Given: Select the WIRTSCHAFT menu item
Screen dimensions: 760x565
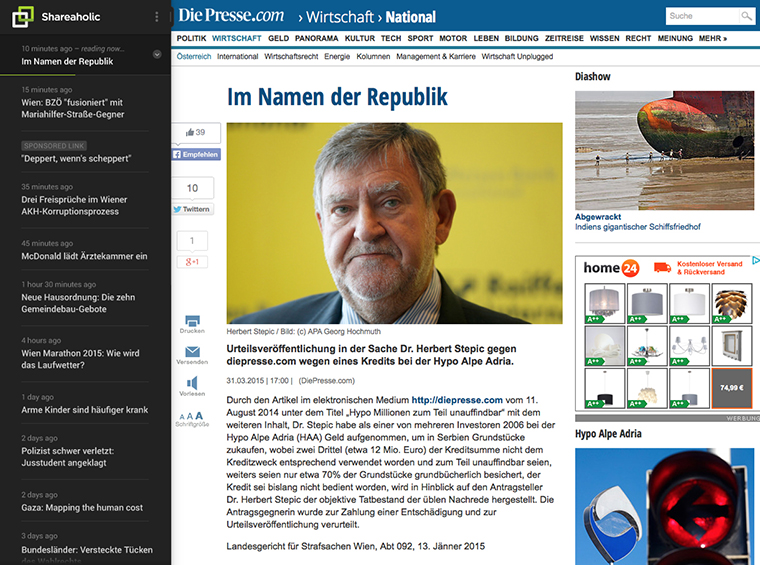Looking at the screenshot, I should [237, 38].
